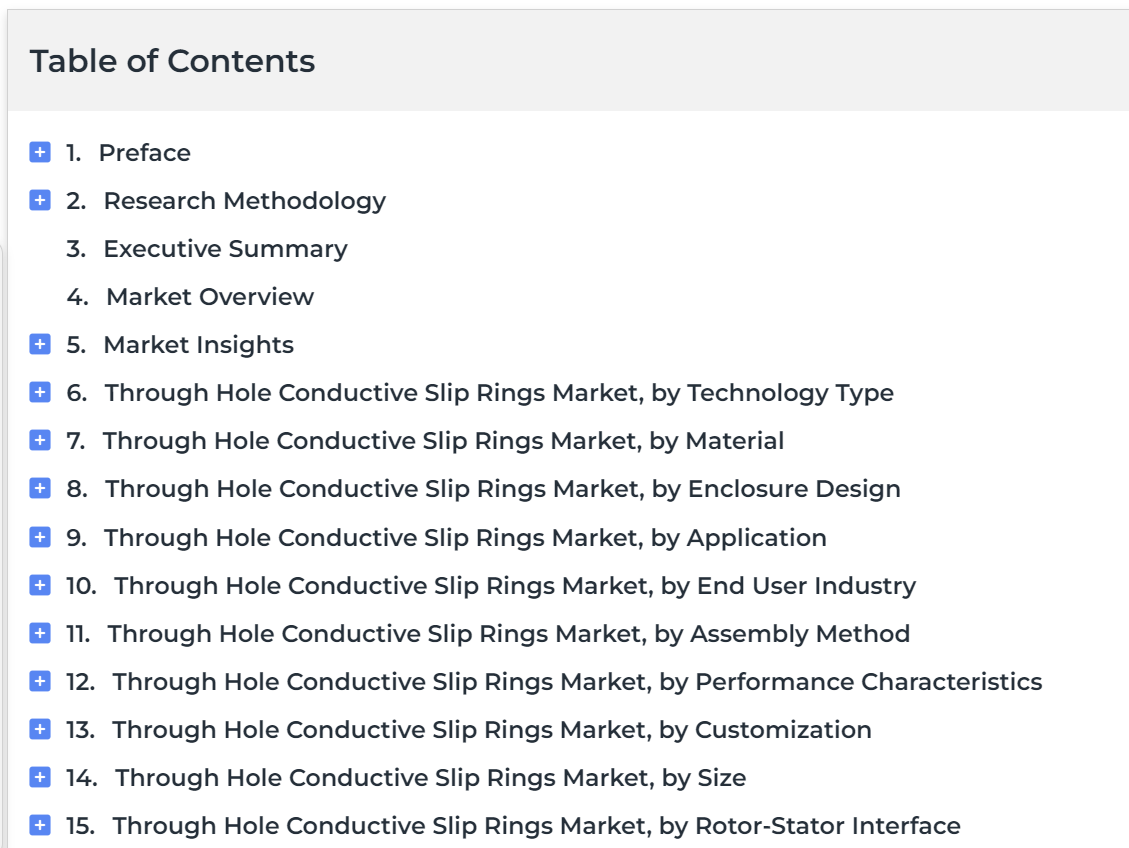
Task: Open the Executive Summary entry
Action: [x=225, y=249]
